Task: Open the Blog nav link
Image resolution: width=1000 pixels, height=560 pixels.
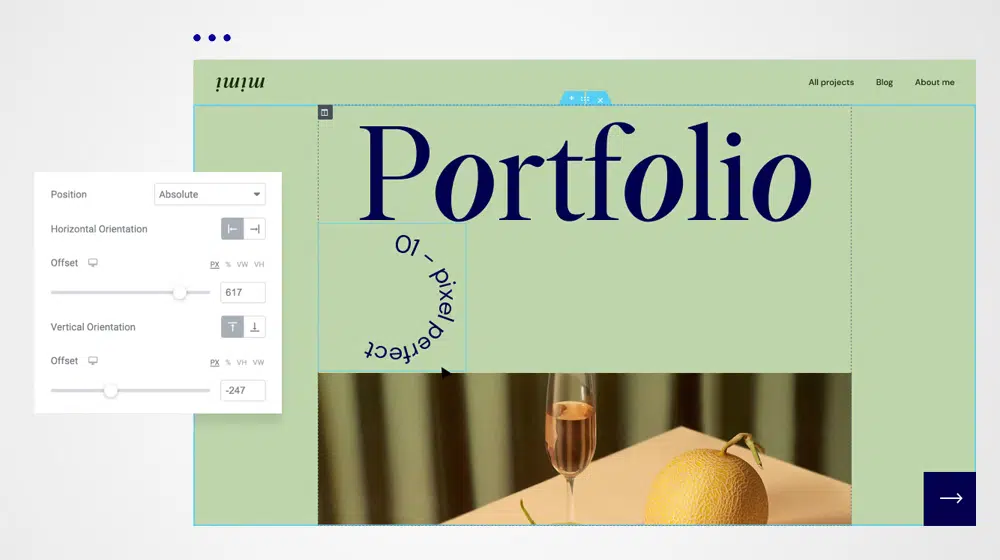Action: tap(884, 82)
